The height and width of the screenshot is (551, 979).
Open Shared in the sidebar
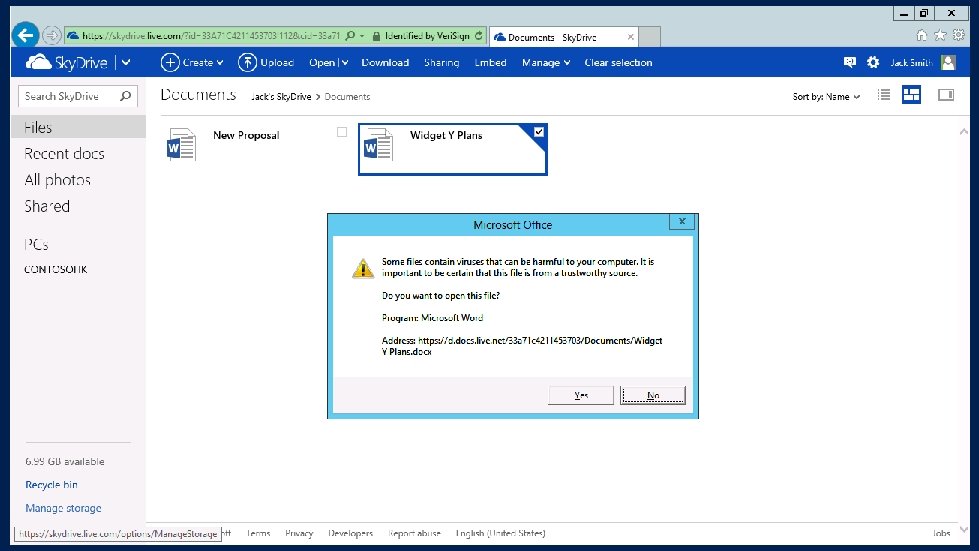[47, 206]
